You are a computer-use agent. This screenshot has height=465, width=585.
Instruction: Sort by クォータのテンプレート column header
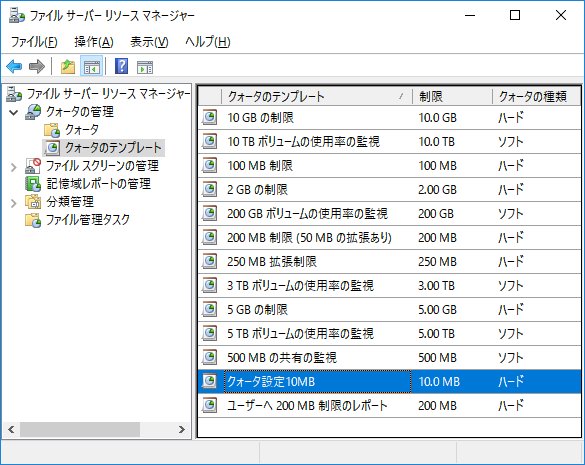317,96
